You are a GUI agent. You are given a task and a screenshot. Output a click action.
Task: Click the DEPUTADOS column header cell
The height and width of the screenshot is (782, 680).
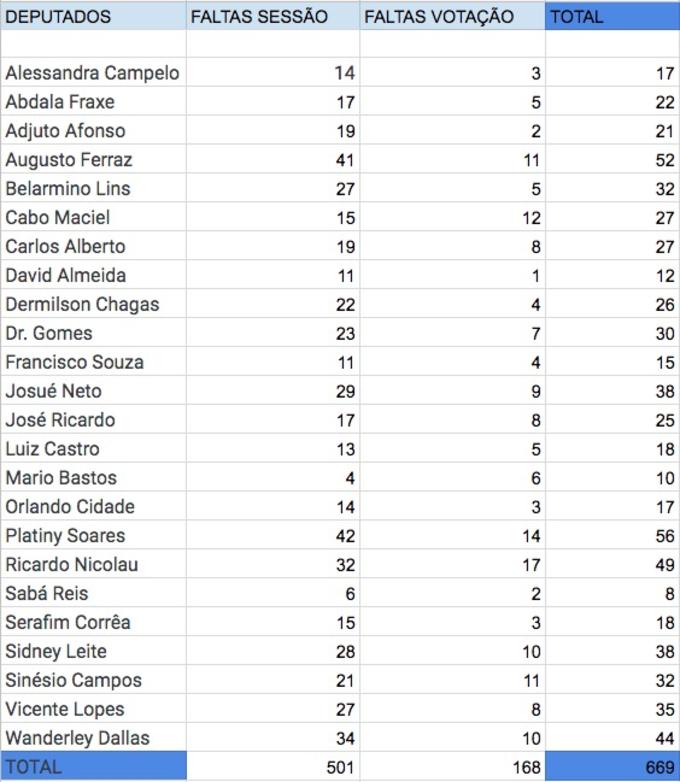point(93,17)
